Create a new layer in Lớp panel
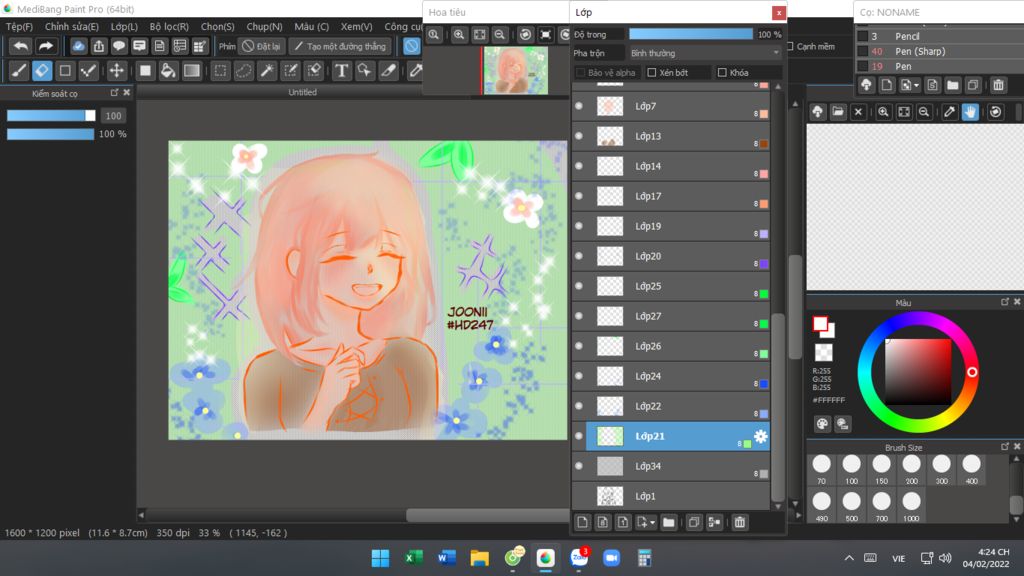This screenshot has height=576, width=1024. pos(583,522)
